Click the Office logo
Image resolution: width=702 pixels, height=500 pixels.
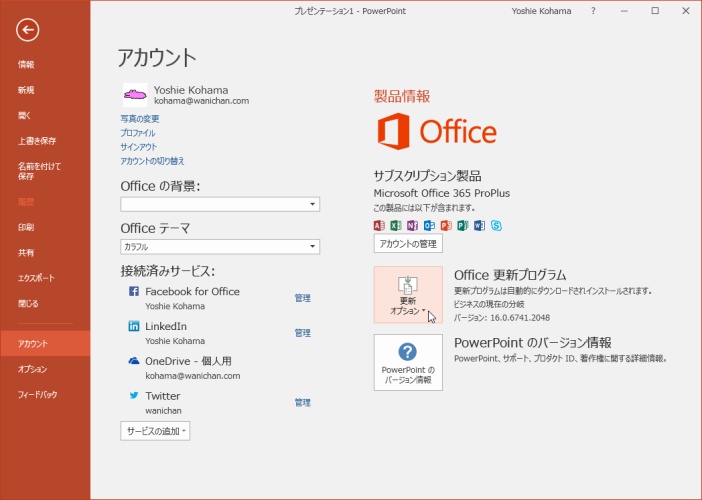(437, 131)
